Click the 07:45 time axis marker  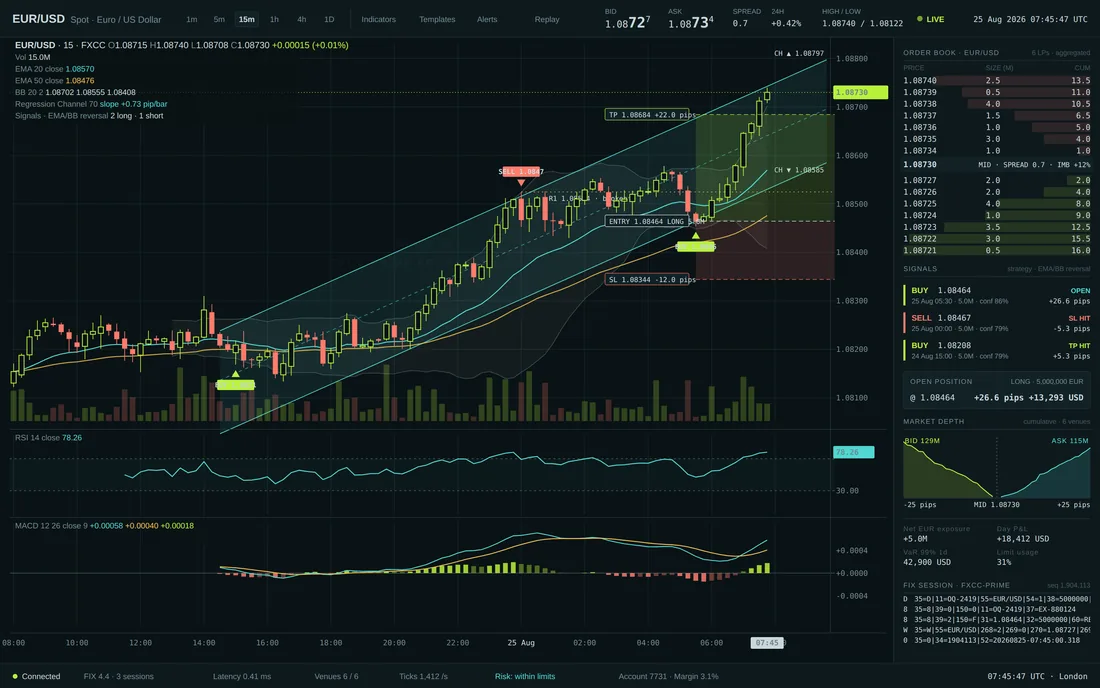[x=767, y=642]
